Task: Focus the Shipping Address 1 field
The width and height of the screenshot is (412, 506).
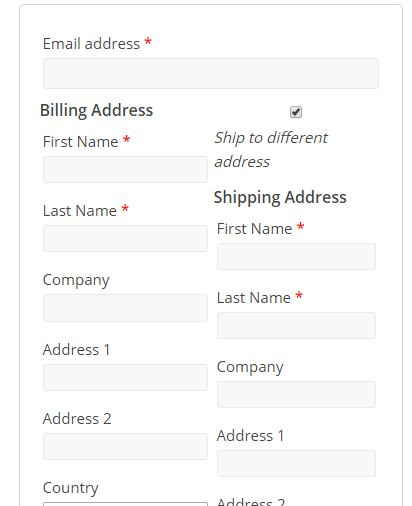Action: tap(296, 463)
